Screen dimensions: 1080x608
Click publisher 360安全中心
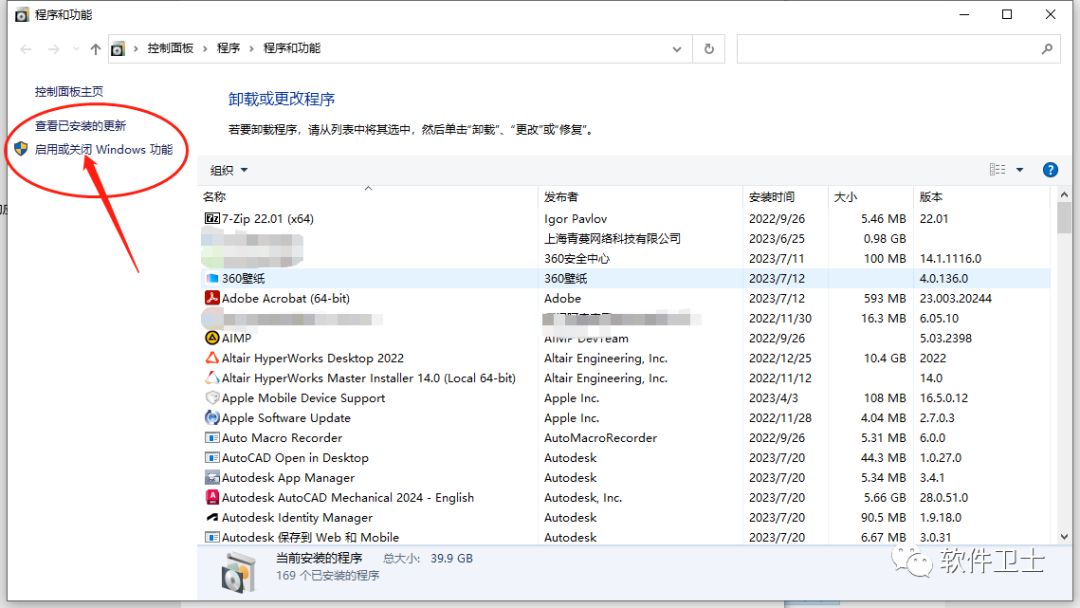[x=577, y=258]
